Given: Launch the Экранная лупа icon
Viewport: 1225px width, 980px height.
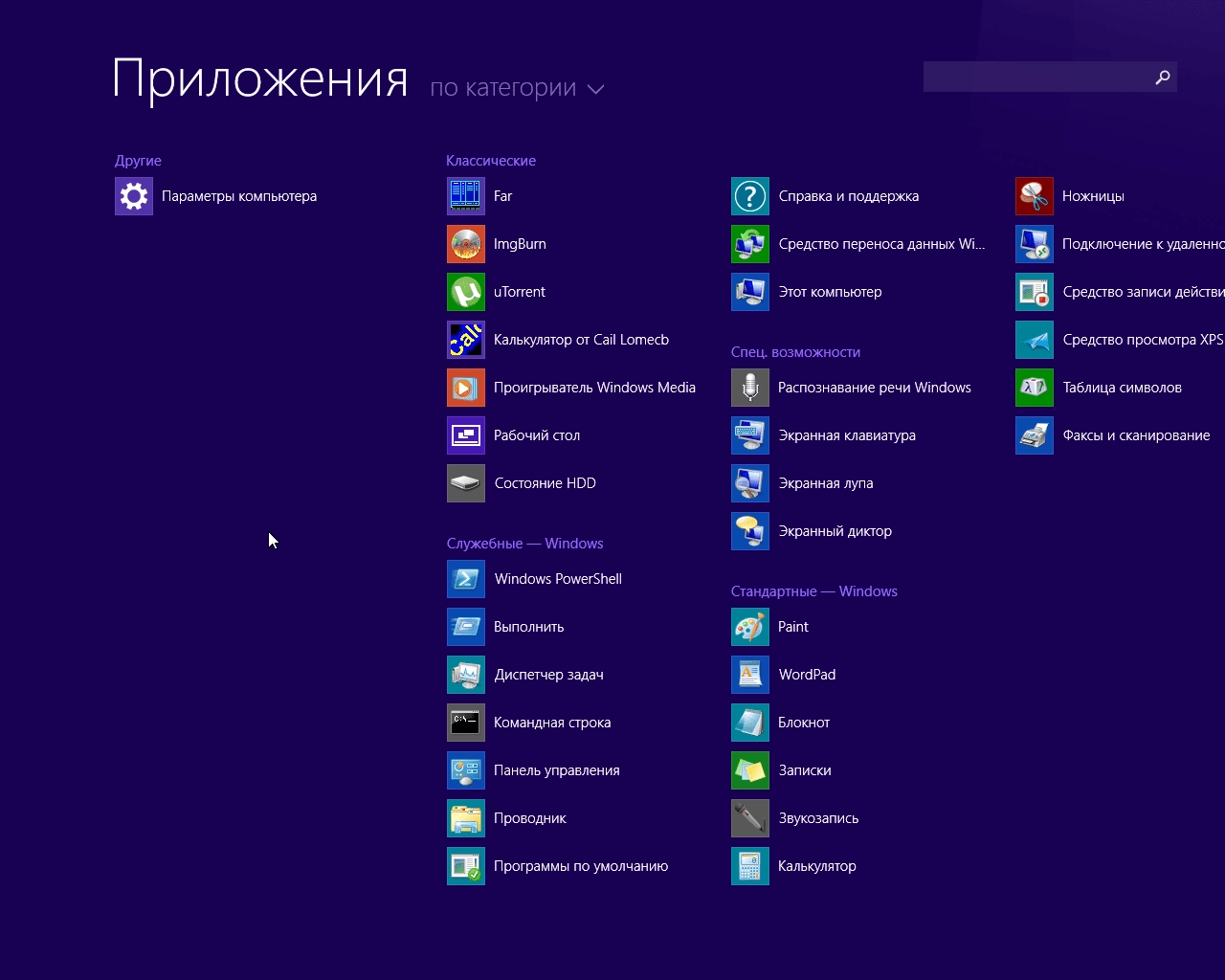Looking at the screenshot, I should coord(750,483).
